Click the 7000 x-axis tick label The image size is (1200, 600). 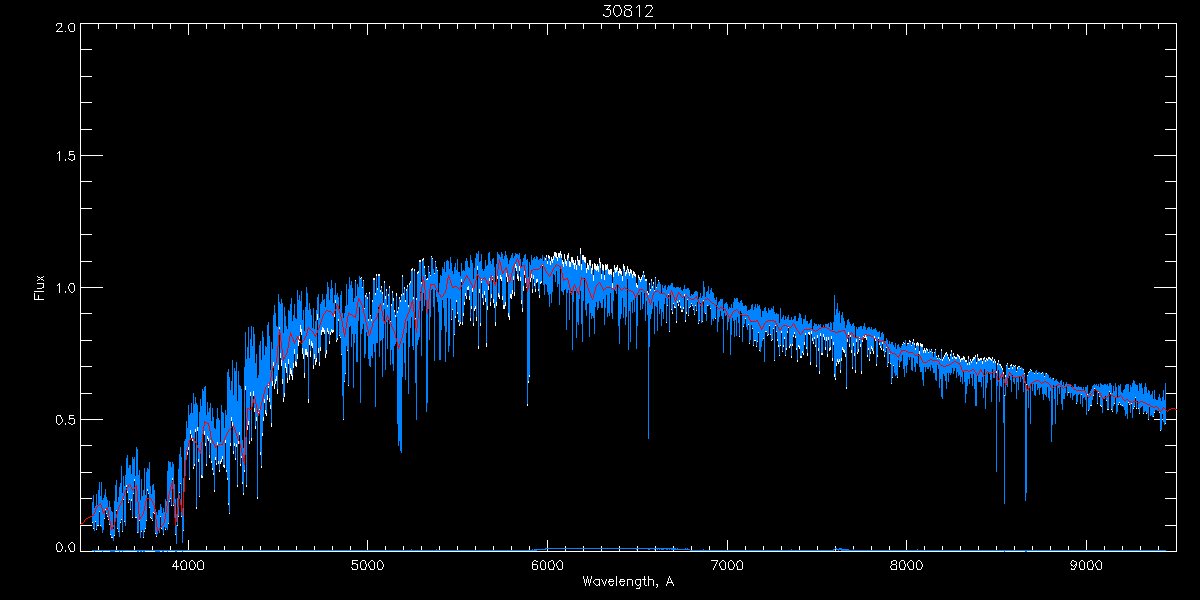coord(727,564)
